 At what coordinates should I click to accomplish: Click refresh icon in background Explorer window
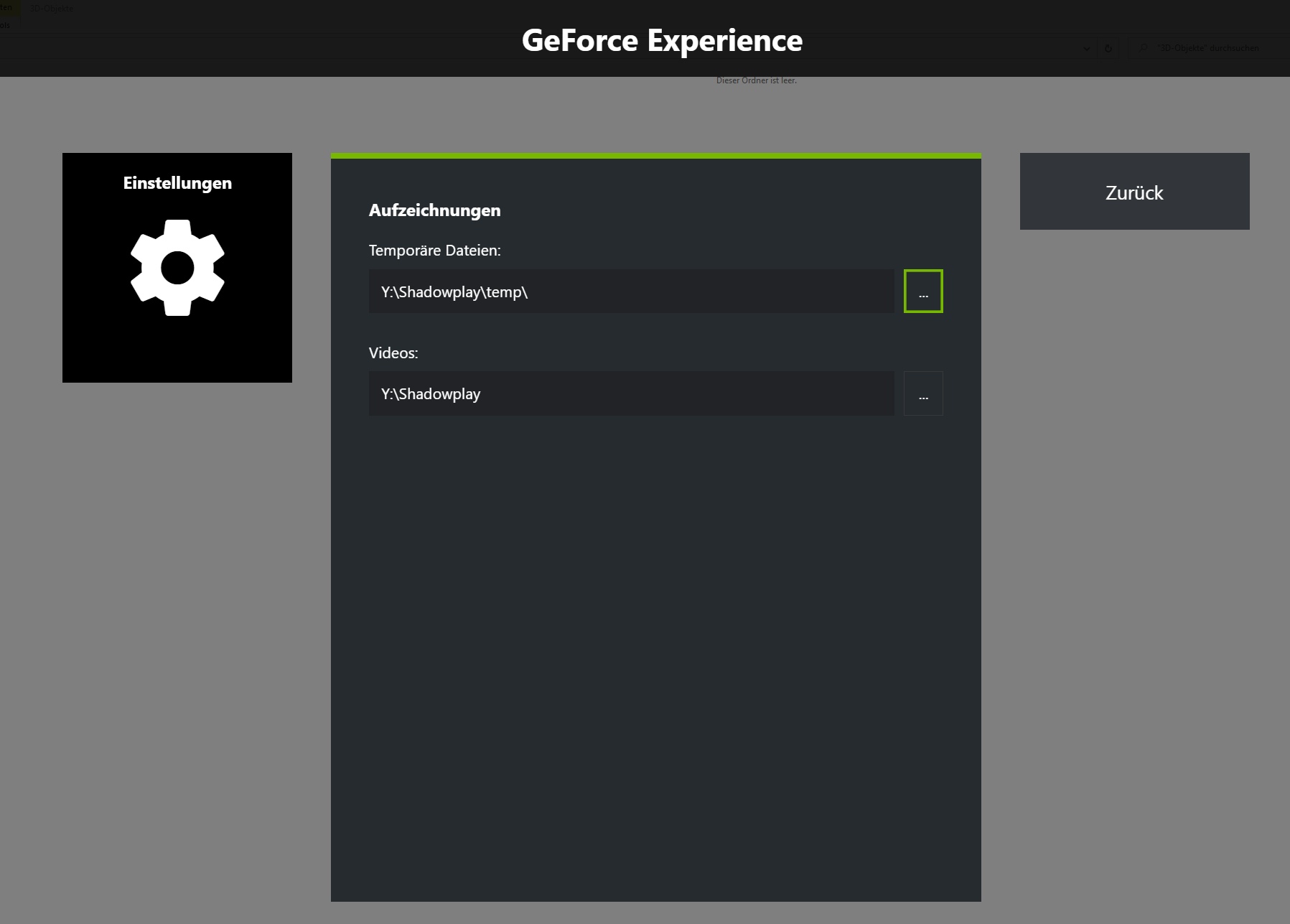1108,48
